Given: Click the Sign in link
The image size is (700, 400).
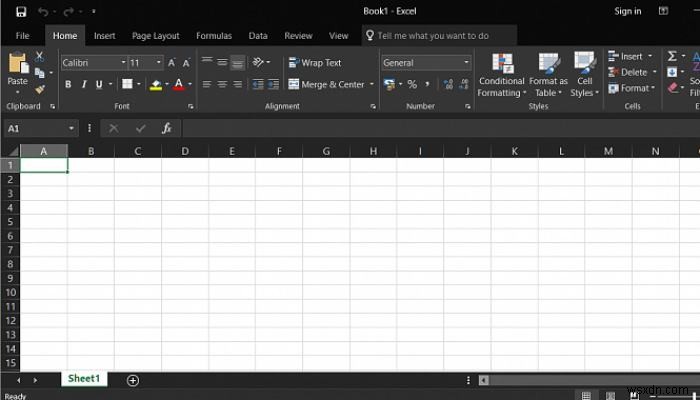Looking at the screenshot, I should tap(628, 11).
